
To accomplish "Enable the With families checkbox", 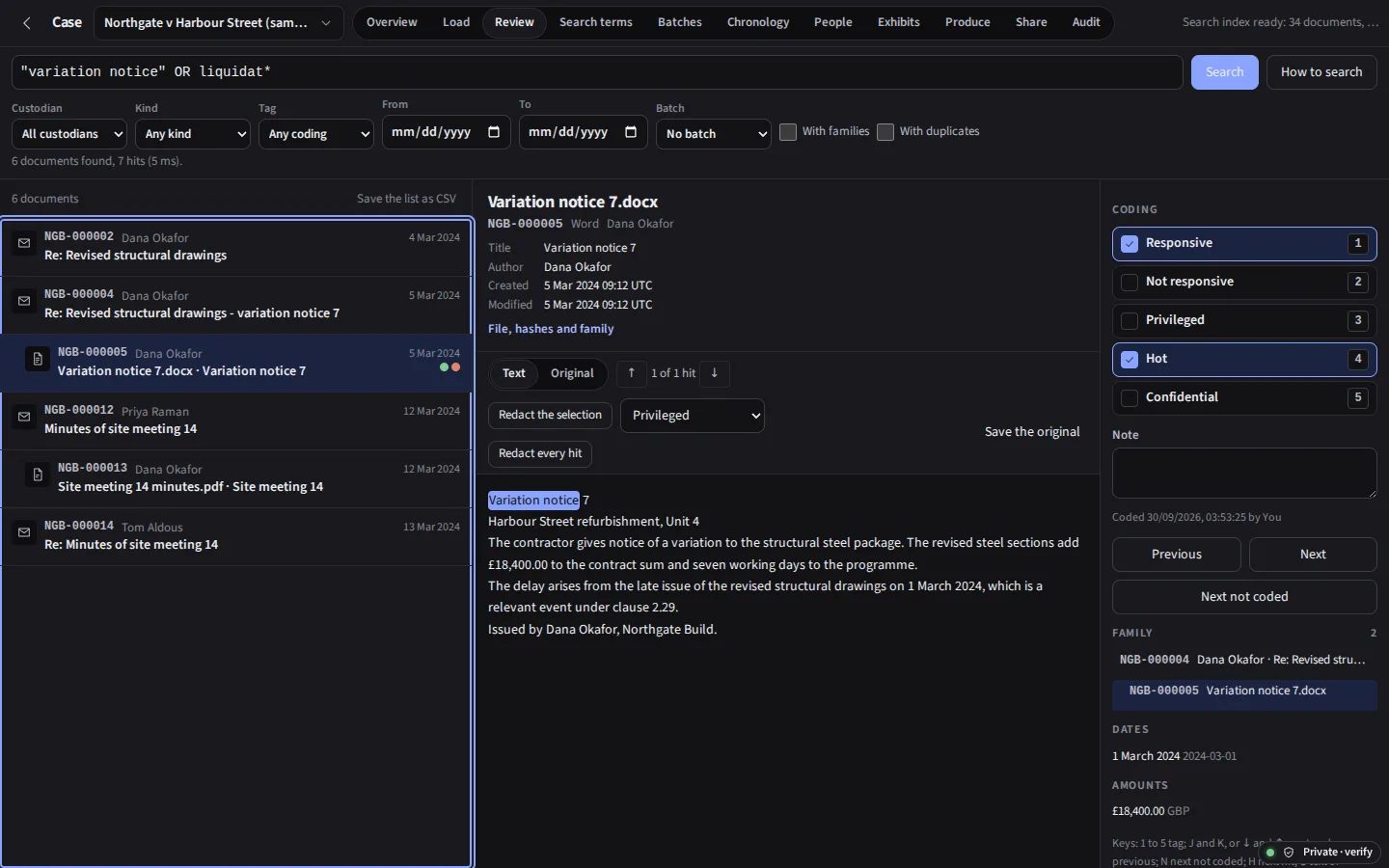I will pos(788,132).
